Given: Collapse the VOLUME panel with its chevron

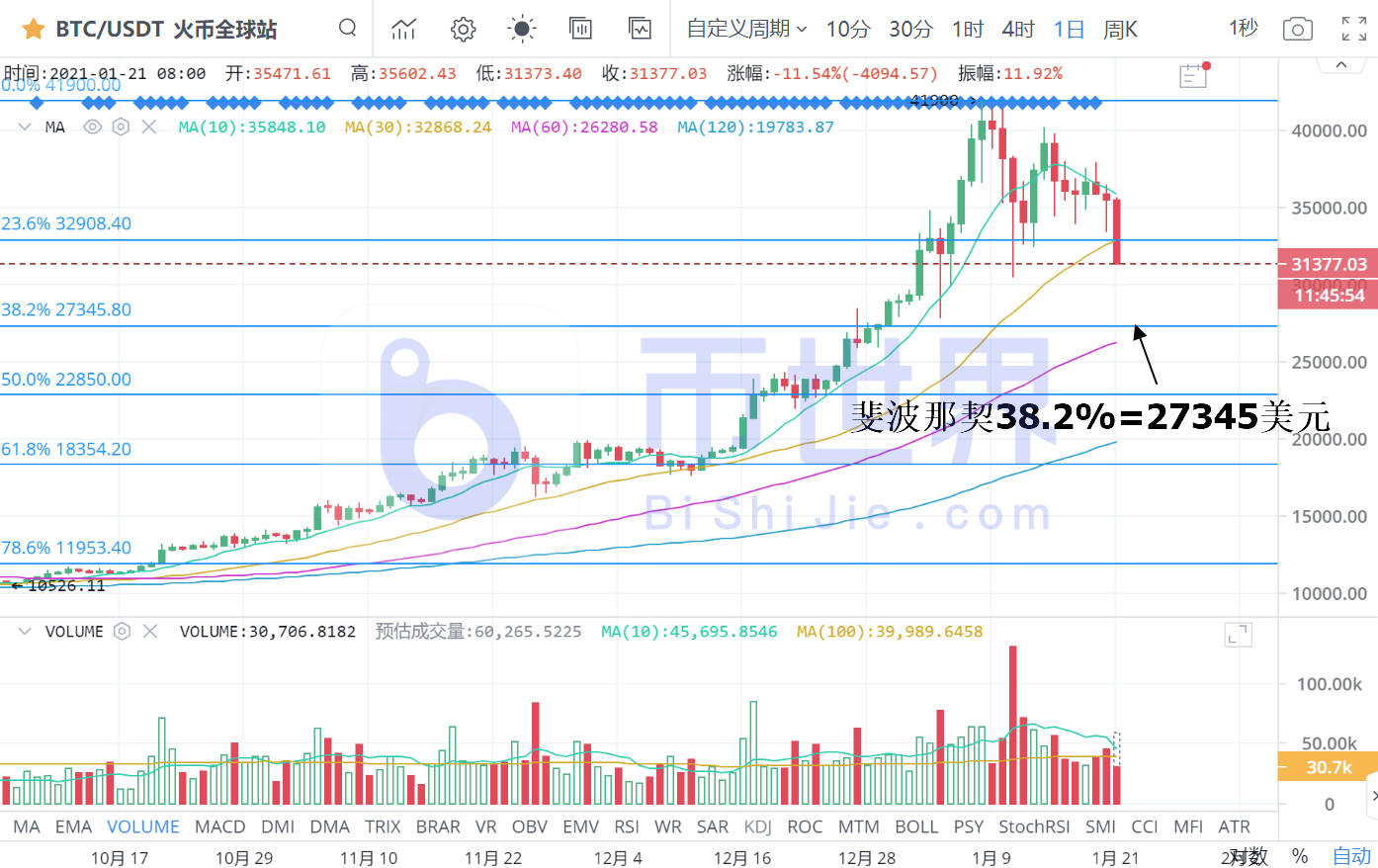Looking at the screenshot, I should pos(24,631).
